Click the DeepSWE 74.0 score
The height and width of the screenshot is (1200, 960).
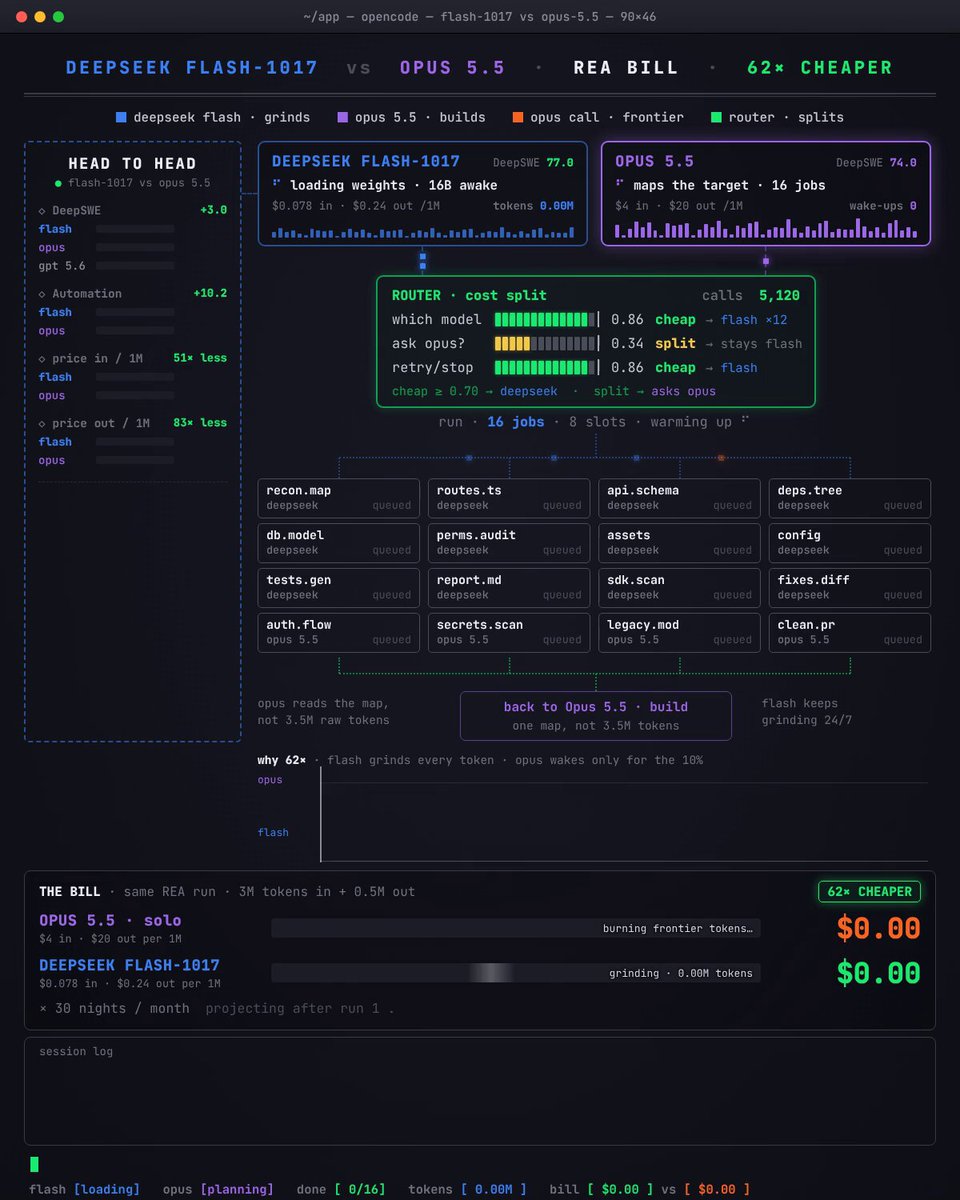click(x=877, y=162)
